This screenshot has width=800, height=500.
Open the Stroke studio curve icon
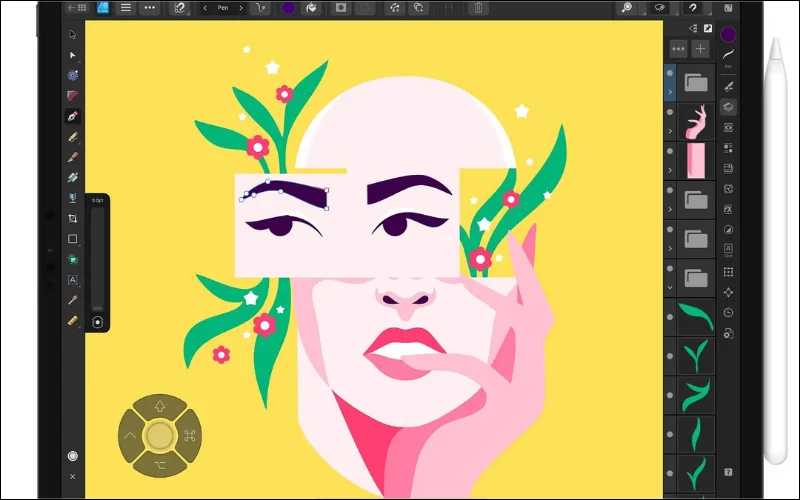[728, 55]
